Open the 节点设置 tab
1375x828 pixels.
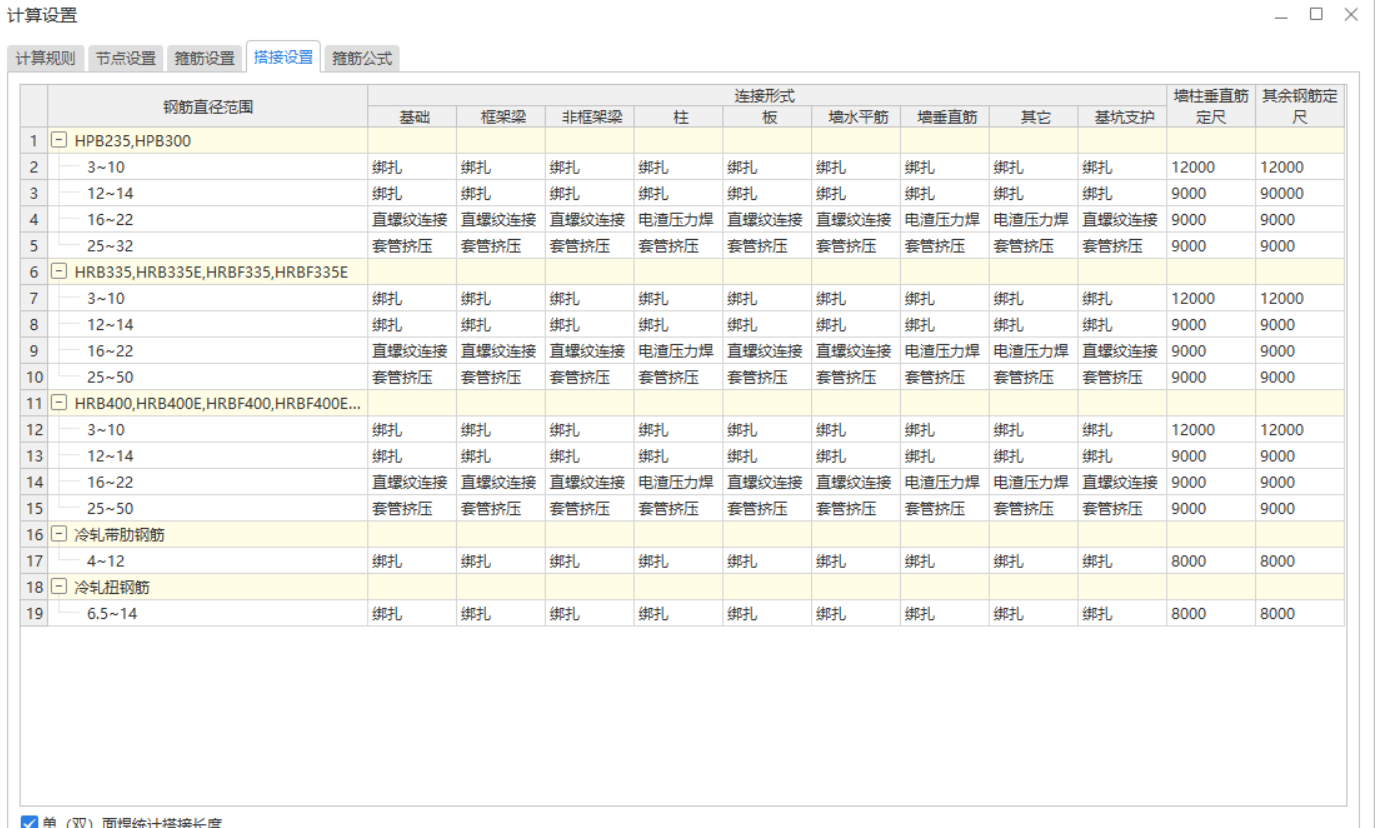pos(126,58)
